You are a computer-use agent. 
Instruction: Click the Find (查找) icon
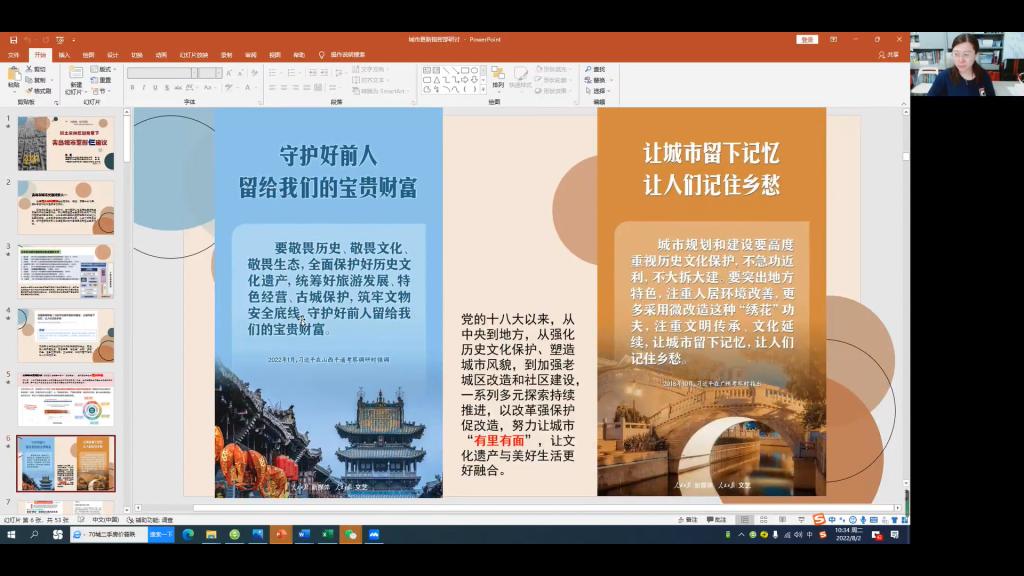(596, 69)
